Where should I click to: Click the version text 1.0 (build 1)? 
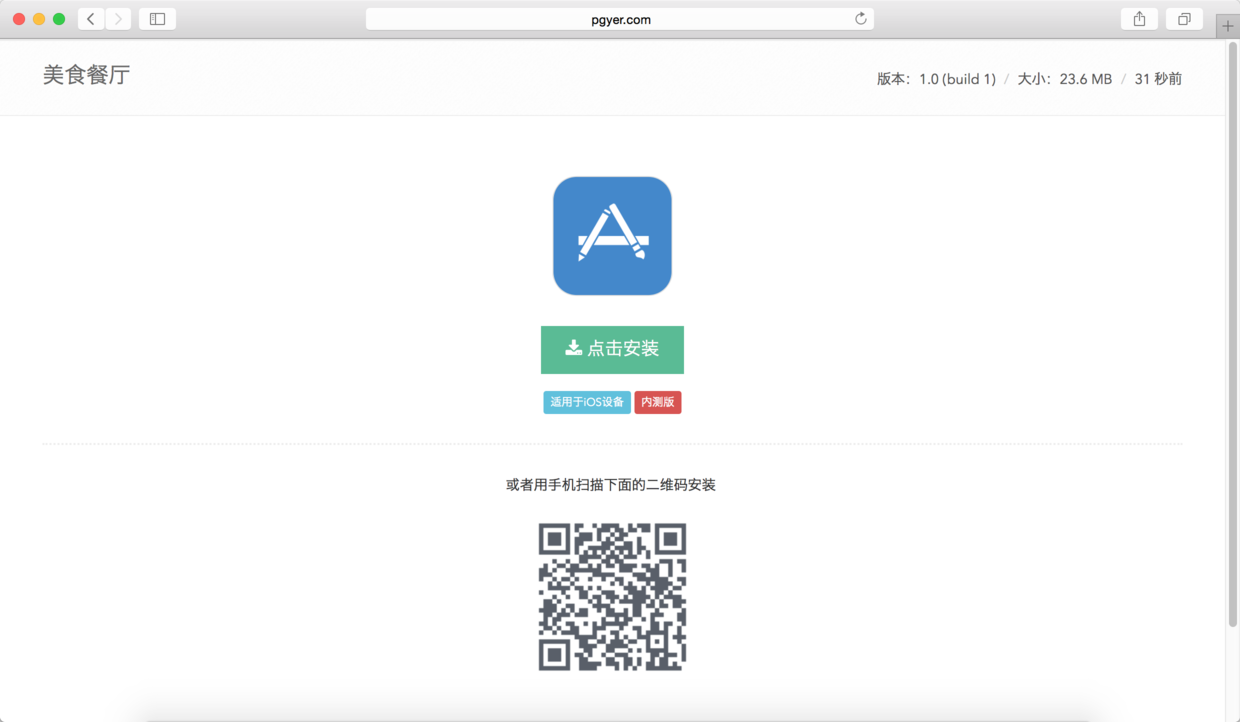958,79
